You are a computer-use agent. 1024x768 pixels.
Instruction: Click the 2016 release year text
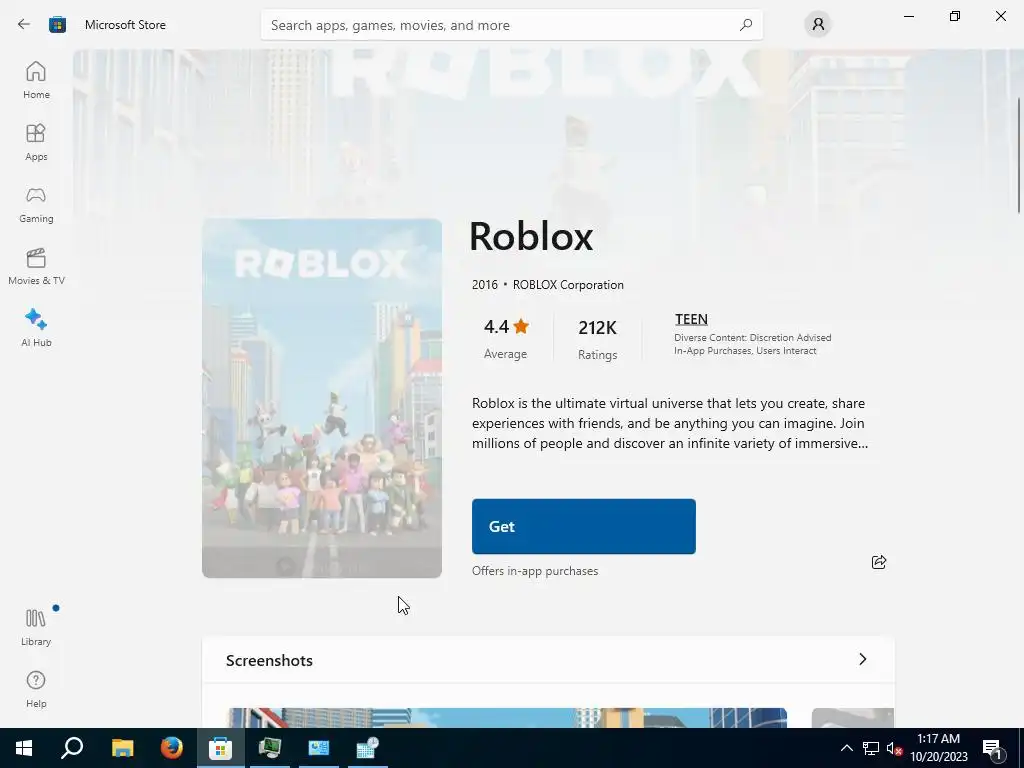point(485,285)
